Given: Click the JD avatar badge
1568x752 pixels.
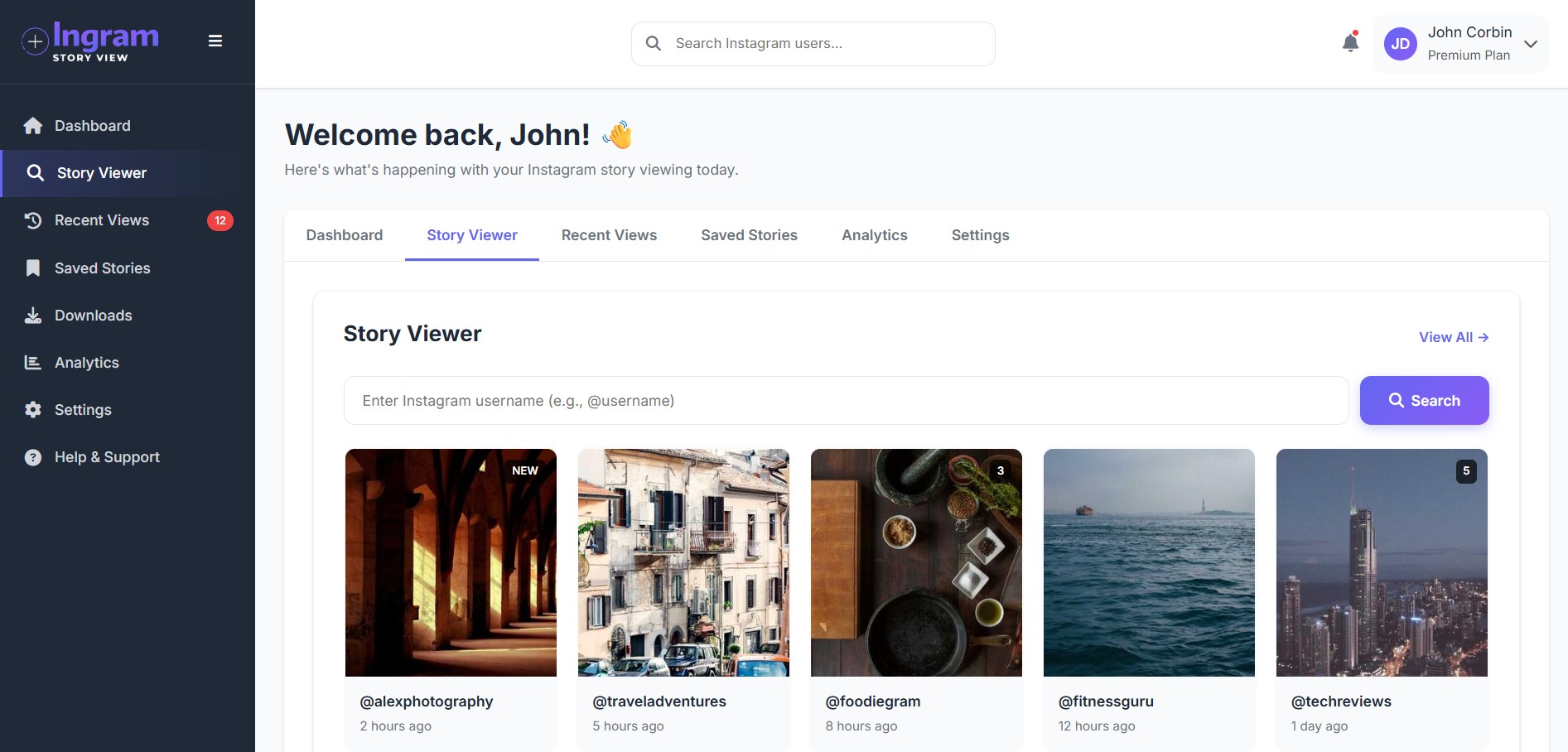Looking at the screenshot, I should tap(1401, 43).
